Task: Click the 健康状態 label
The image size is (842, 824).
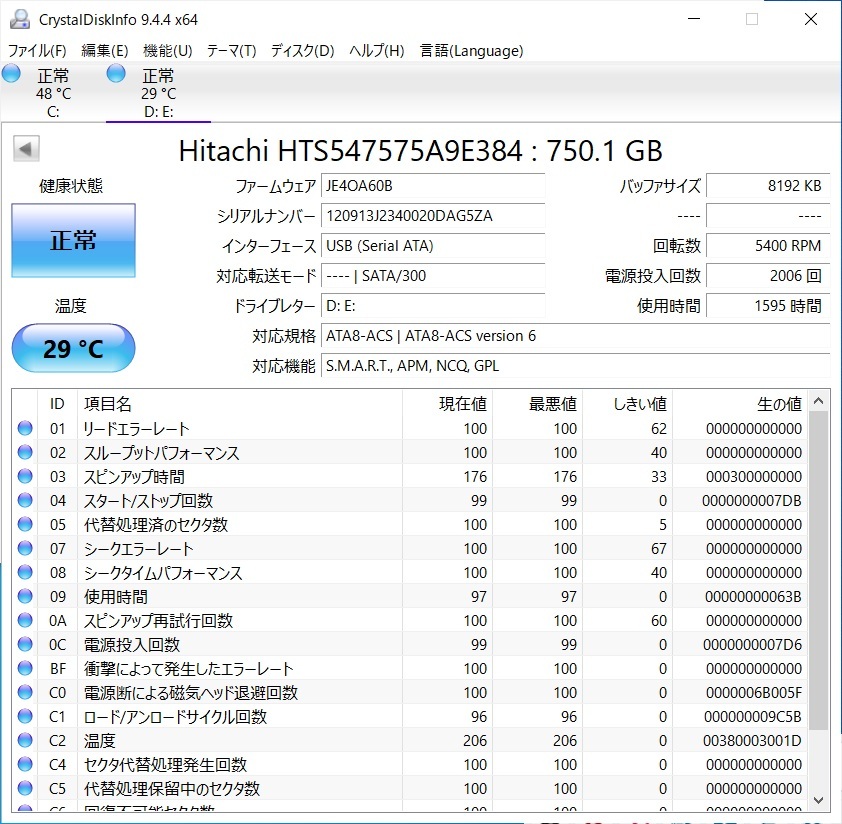Action: pyautogui.click(x=71, y=186)
